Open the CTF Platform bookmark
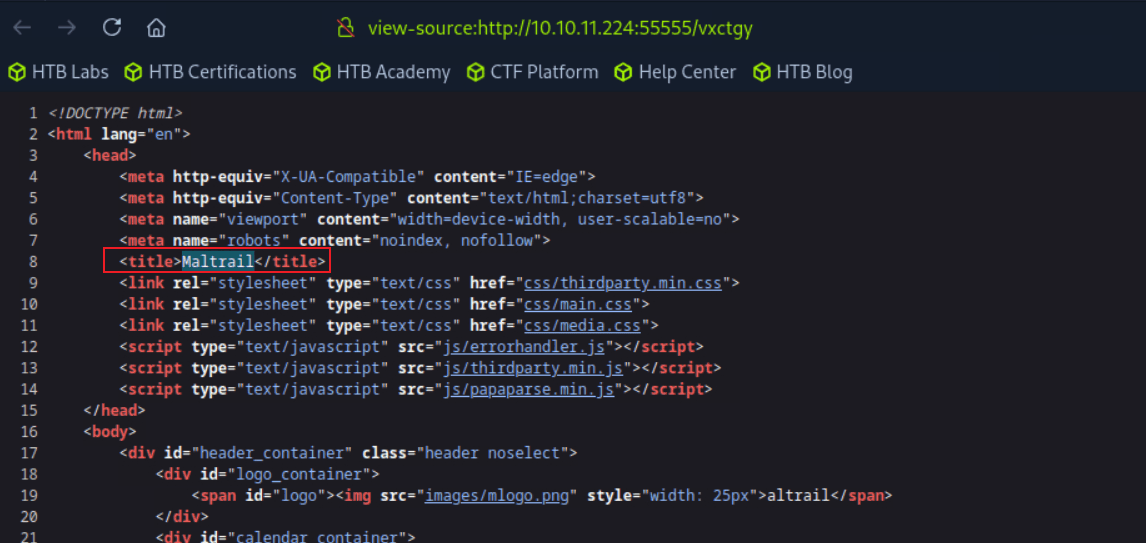The image size is (1146, 543). (x=544, y=72)
